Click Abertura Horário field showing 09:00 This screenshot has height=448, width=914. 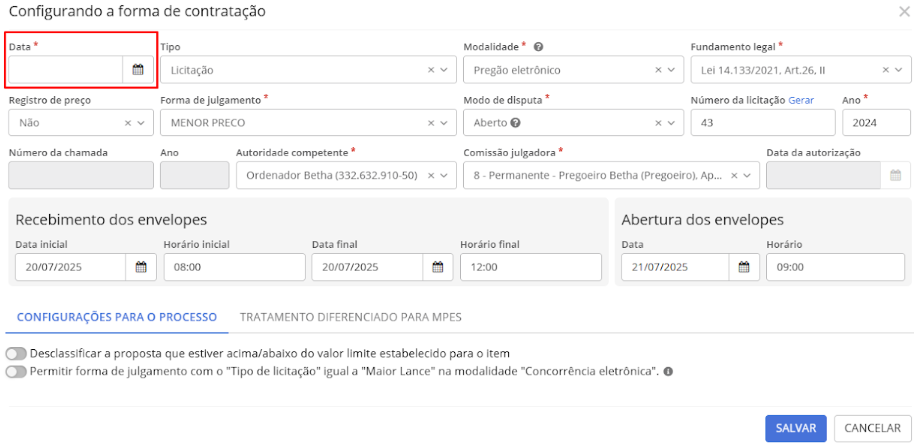click(x=835, y=267)
